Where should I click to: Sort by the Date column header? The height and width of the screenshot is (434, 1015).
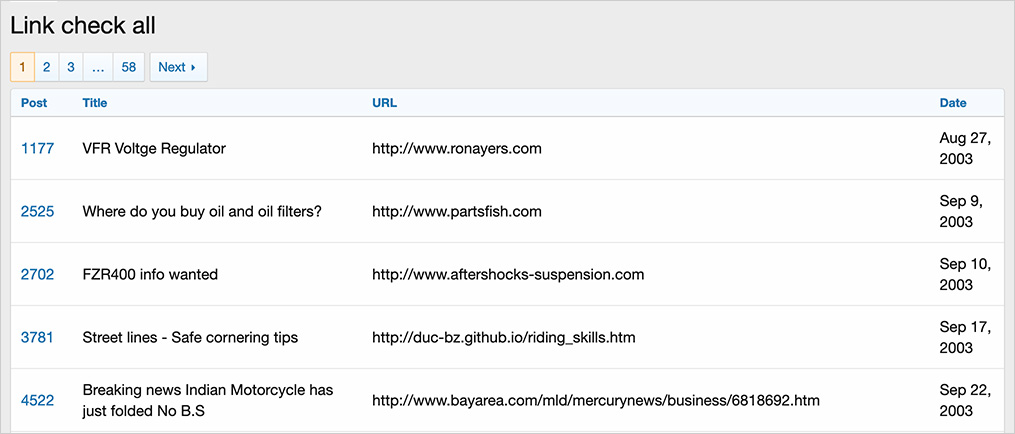(952, 103)
